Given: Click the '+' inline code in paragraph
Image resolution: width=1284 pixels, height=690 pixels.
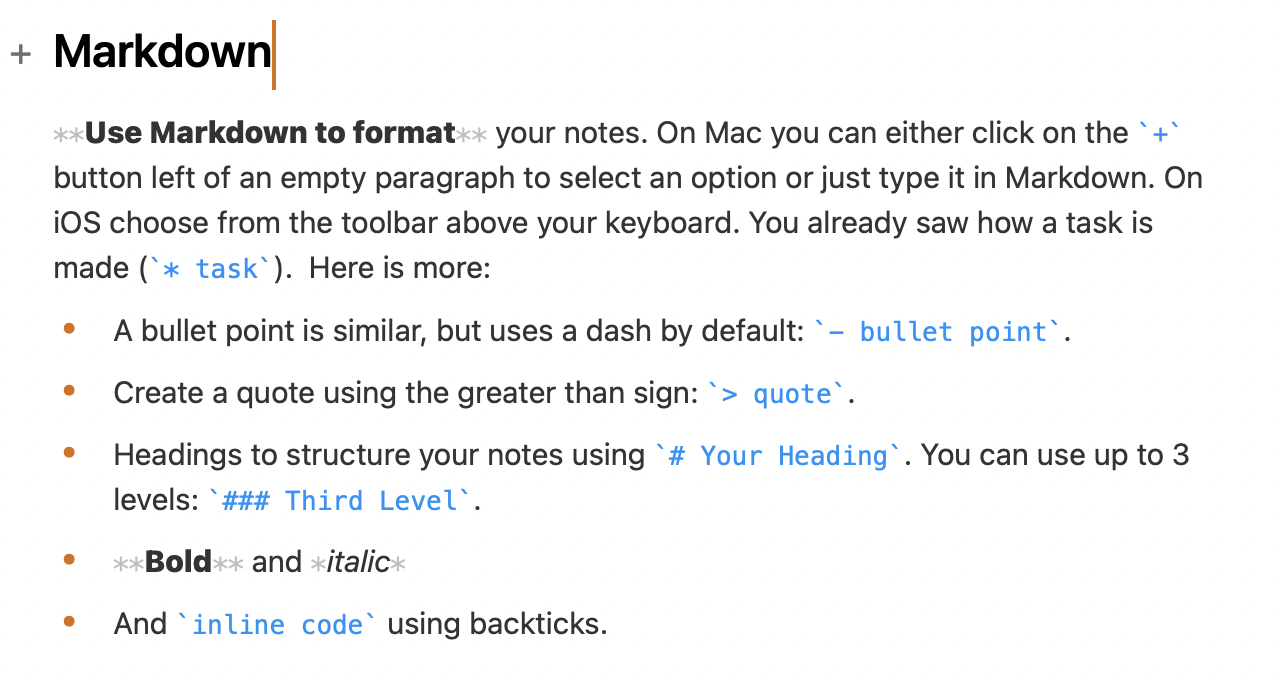Looking at the screenshot, I should click(x=1161, y=133).
